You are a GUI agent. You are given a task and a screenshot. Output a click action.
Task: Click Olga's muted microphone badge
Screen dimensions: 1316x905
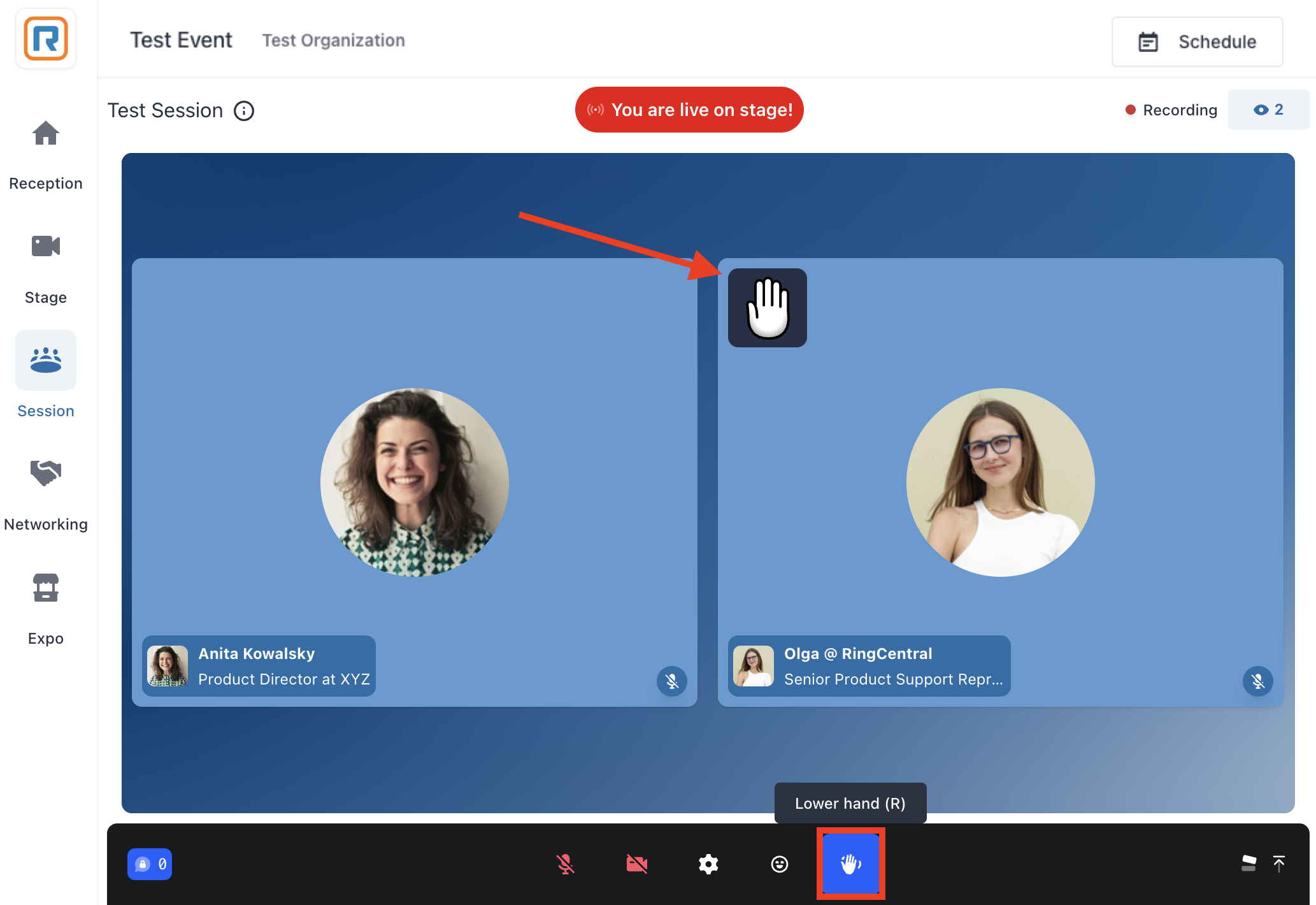1258,681
